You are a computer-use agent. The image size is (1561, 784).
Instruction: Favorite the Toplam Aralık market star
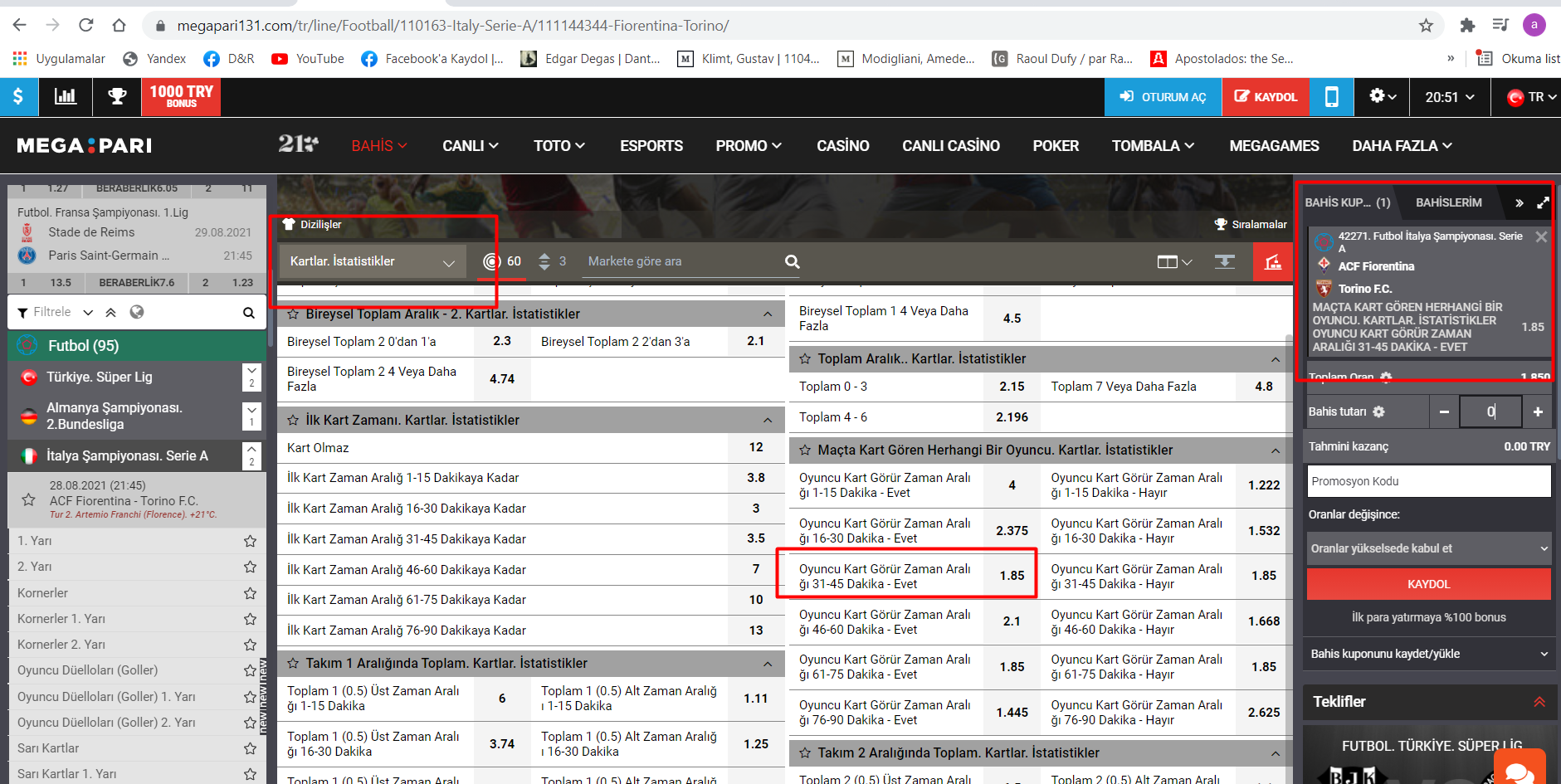click(805, 359)
